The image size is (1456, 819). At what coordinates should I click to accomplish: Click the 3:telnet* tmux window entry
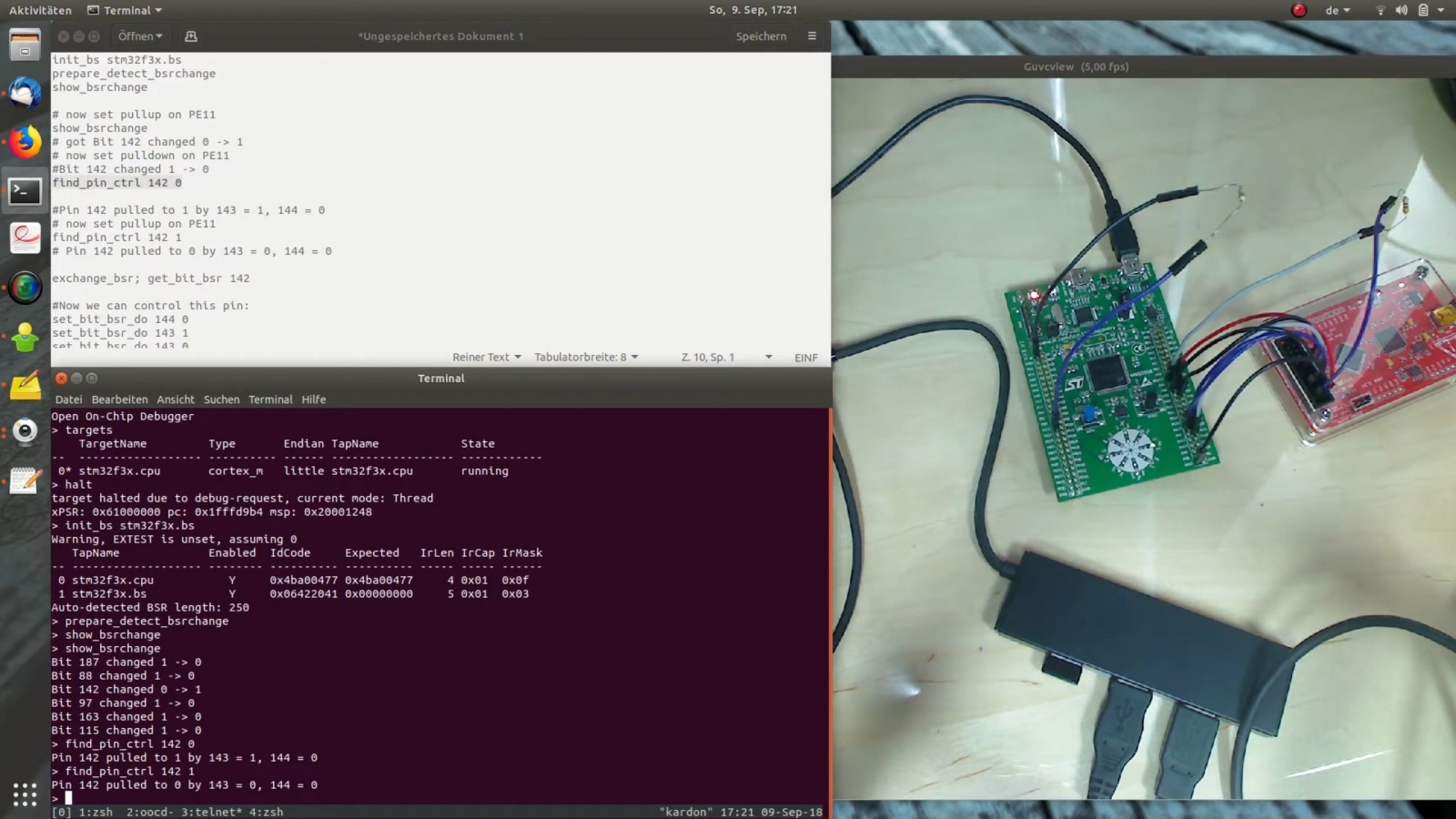(211, 812)
